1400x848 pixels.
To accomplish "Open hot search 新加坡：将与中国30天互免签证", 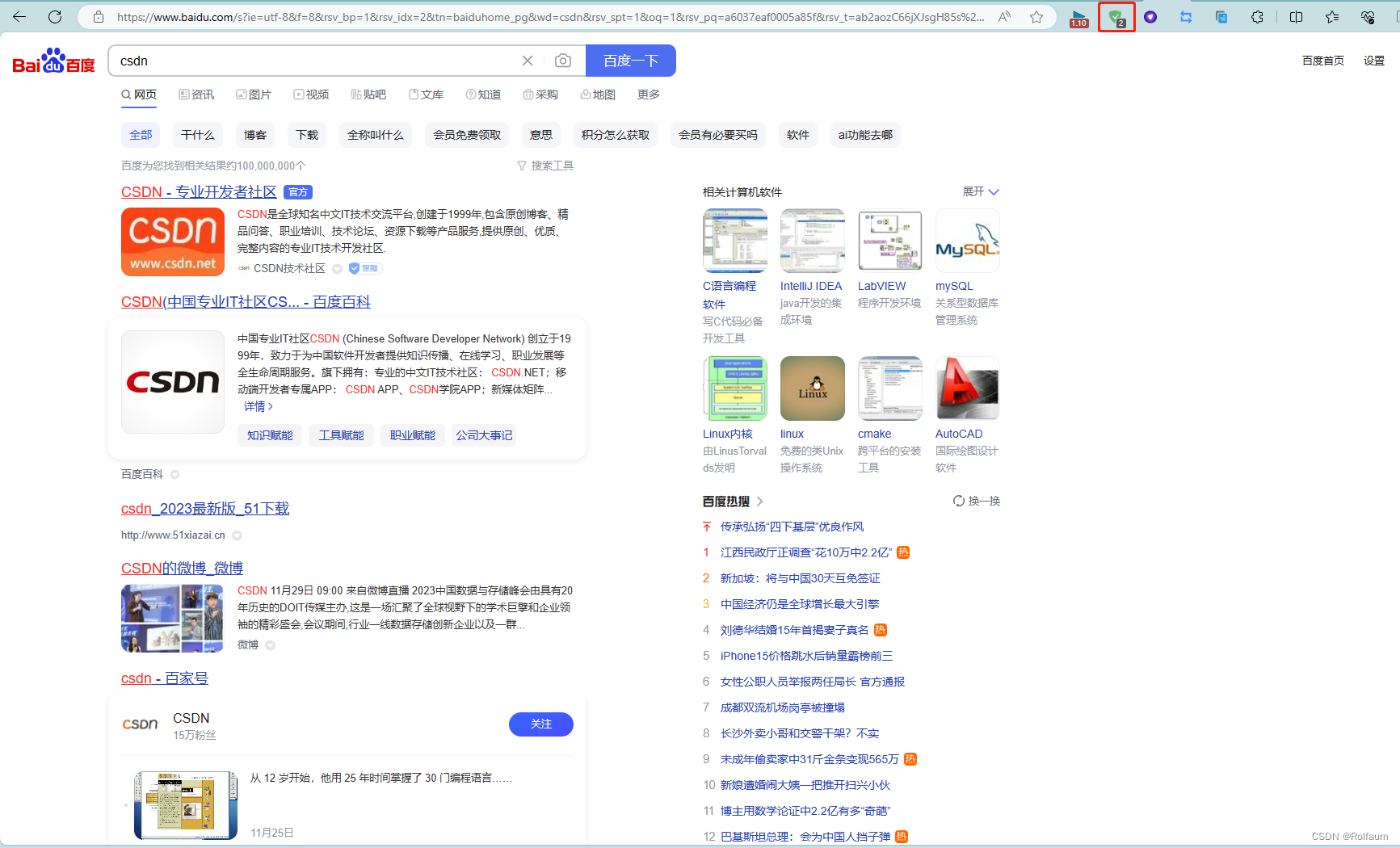I will pos(800,578).
